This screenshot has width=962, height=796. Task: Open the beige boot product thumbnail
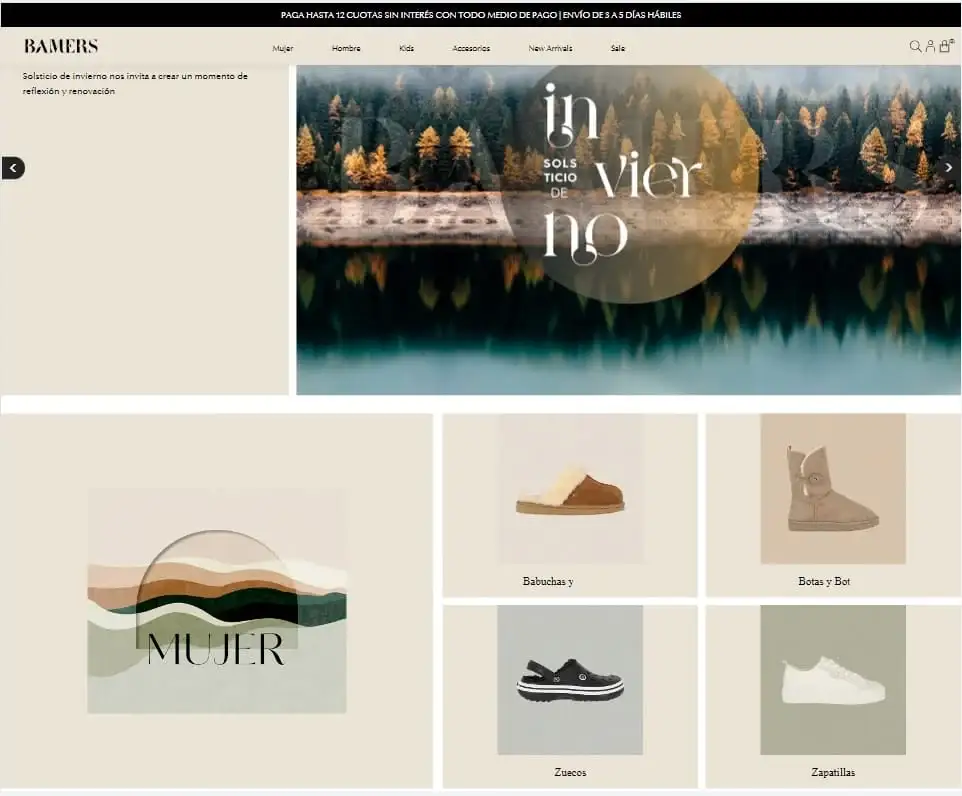pyautogui.click(x=833, y=489)
